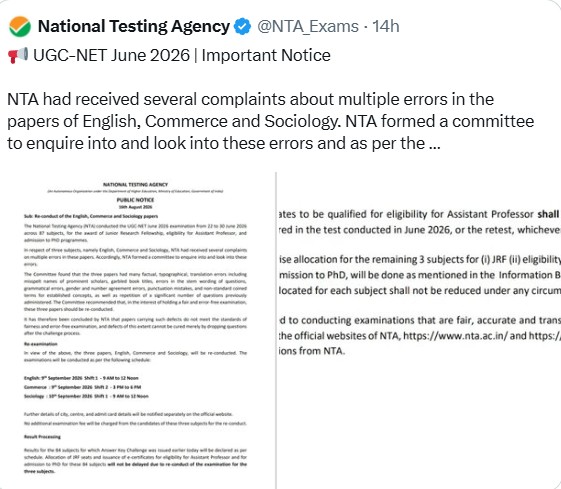The width and height of the screenshot is (561, 489).
Task: Click the blue verified badge icon
Action: tap(243, 27)
